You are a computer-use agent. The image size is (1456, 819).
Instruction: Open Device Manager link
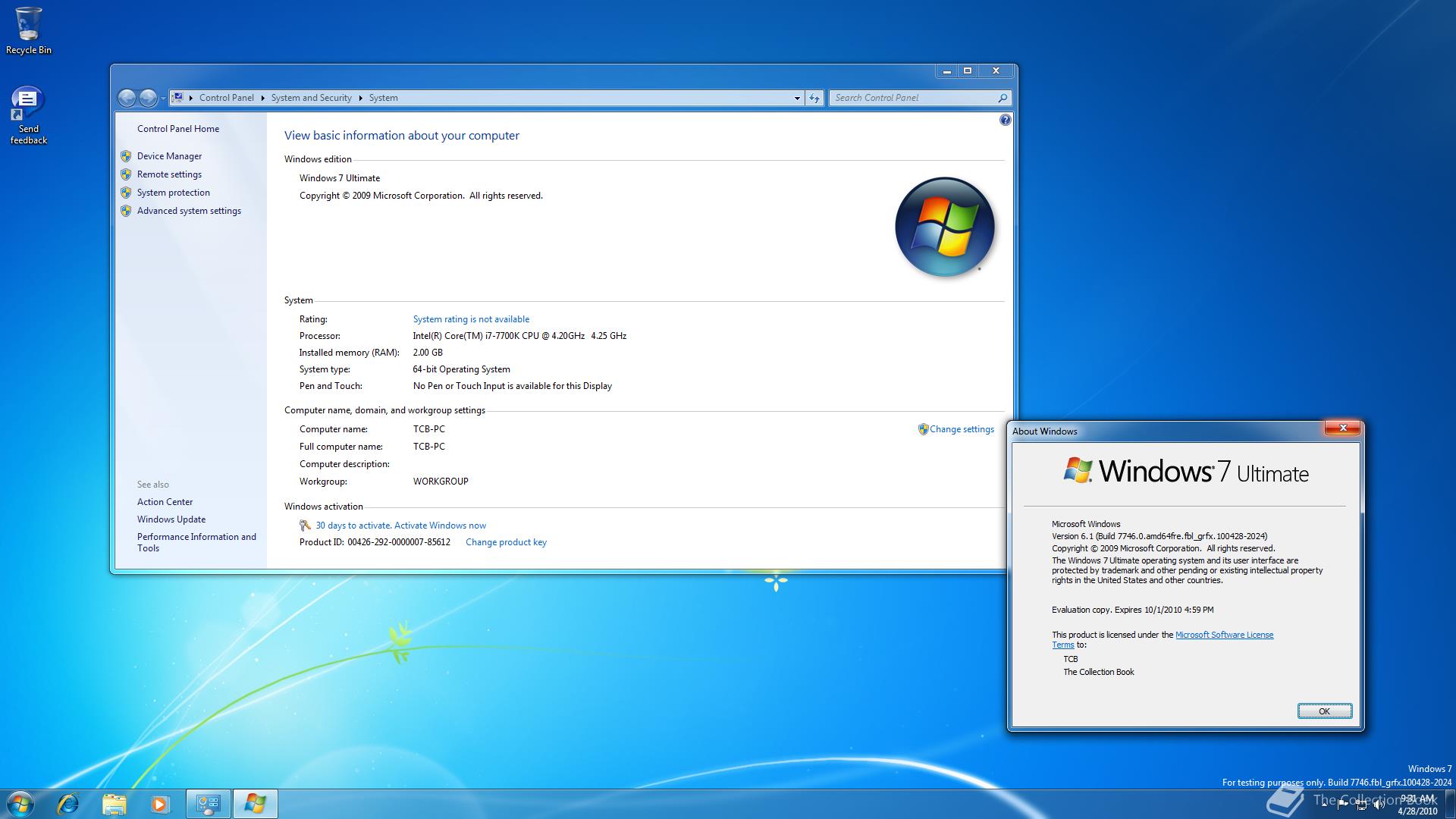[x=169, y=156]
